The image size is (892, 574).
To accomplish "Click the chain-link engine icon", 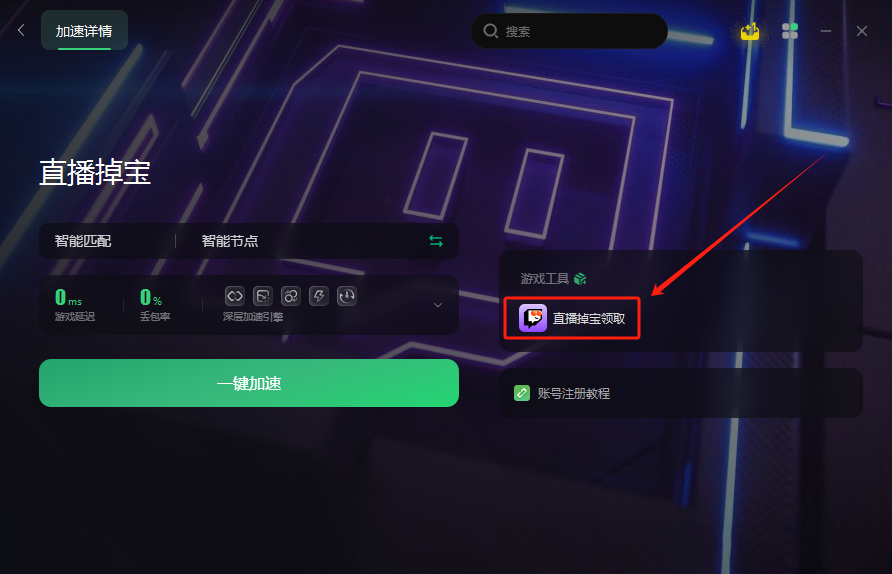I will point(235,296).
